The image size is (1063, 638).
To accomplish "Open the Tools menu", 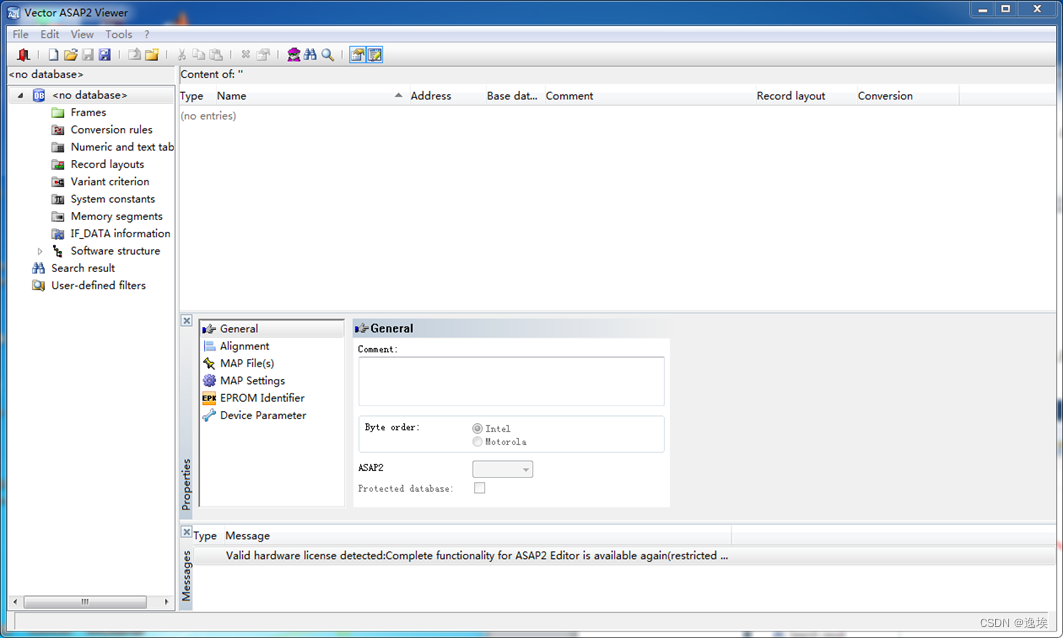I will pyautogui.click(x=119, y=34).
